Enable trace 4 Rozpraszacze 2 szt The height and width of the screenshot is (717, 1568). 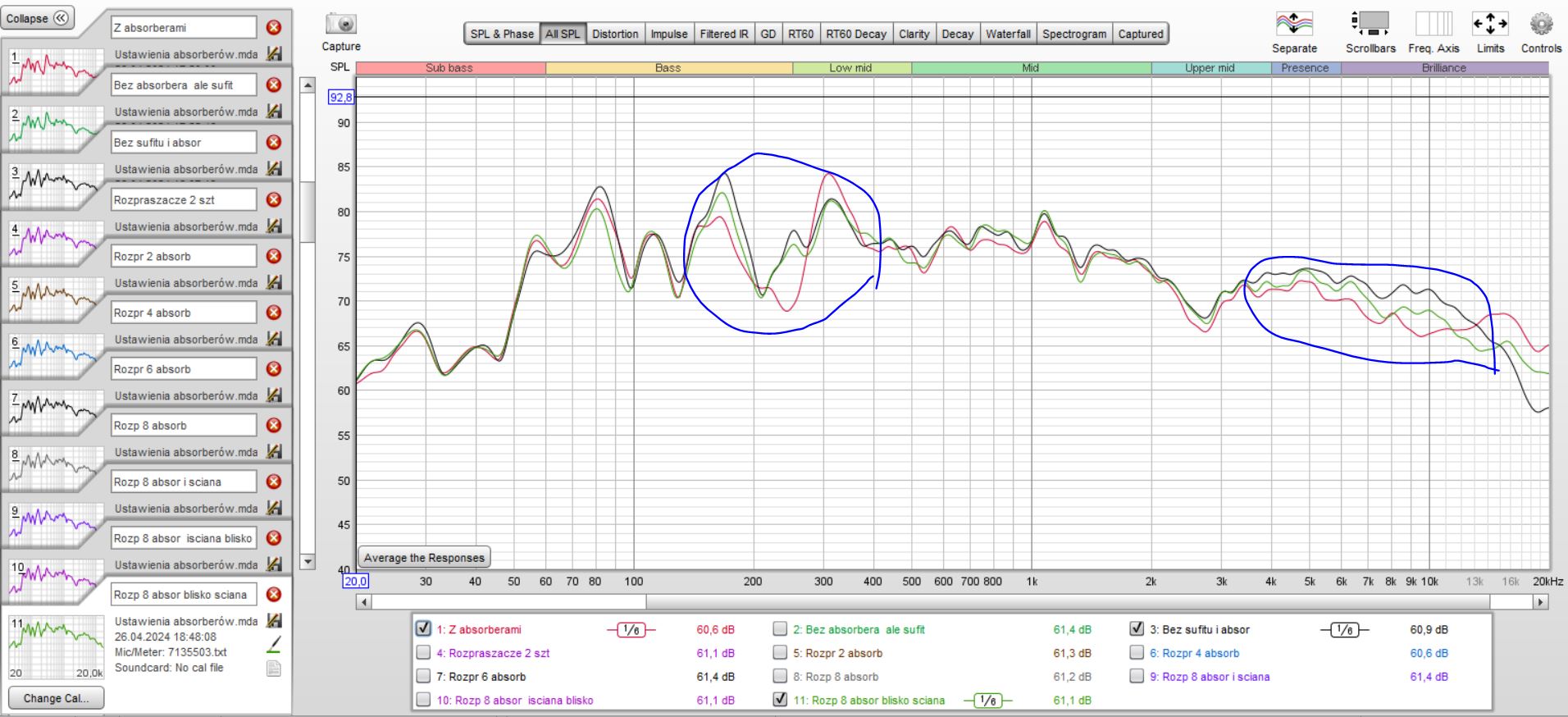click(x=423, y=652)
